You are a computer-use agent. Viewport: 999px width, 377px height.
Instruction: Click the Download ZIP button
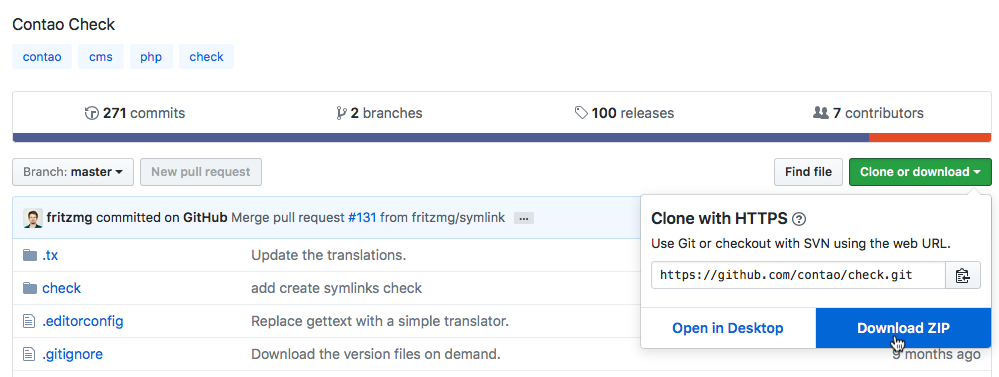coord(903,328)
